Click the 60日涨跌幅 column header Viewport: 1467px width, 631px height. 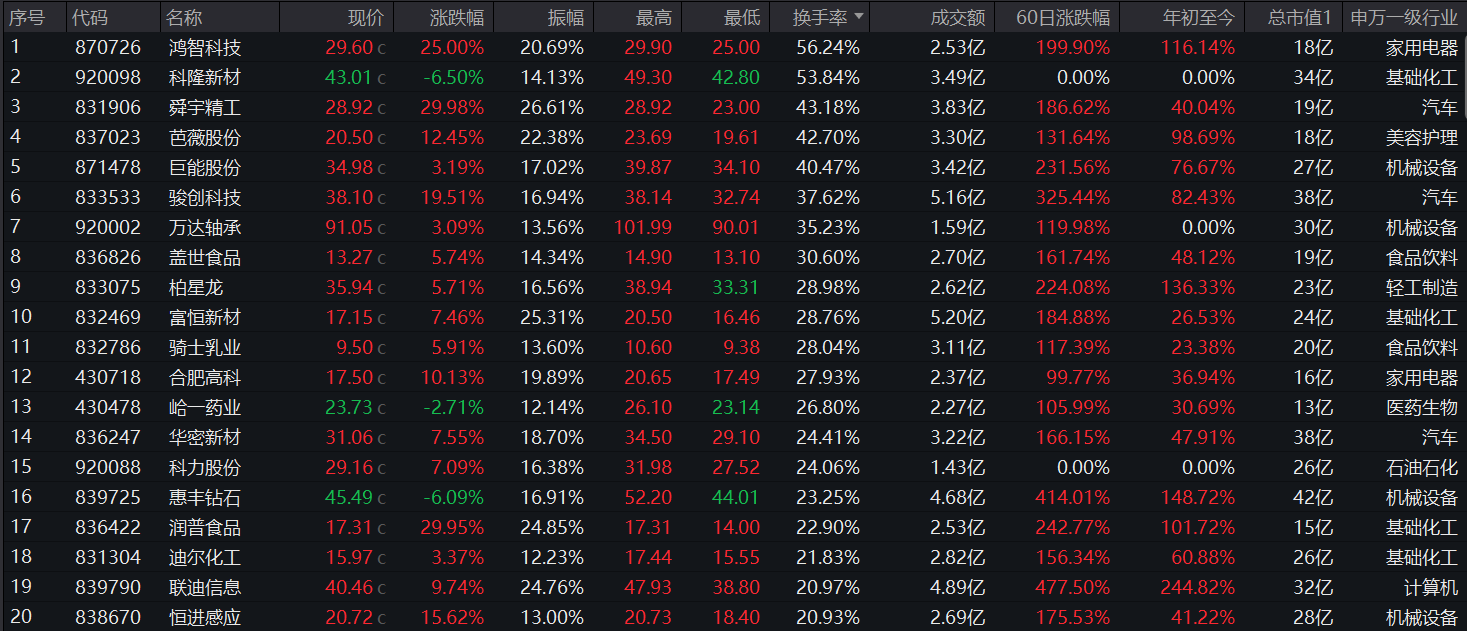tap(1062, 17)
